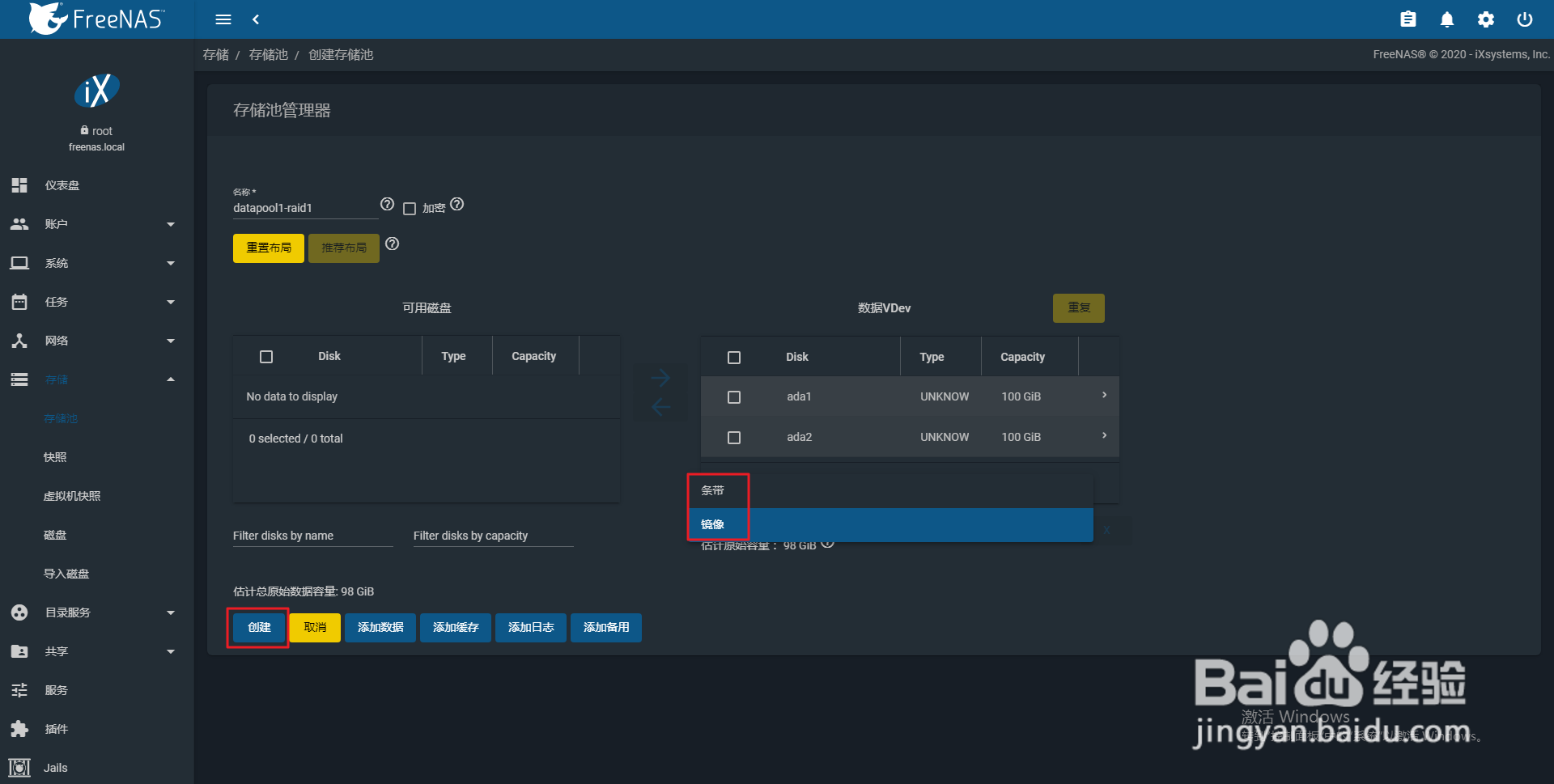Check the ada1 disk row
Viewport: 1554px width, 784px height.
[x=734, y=397]
